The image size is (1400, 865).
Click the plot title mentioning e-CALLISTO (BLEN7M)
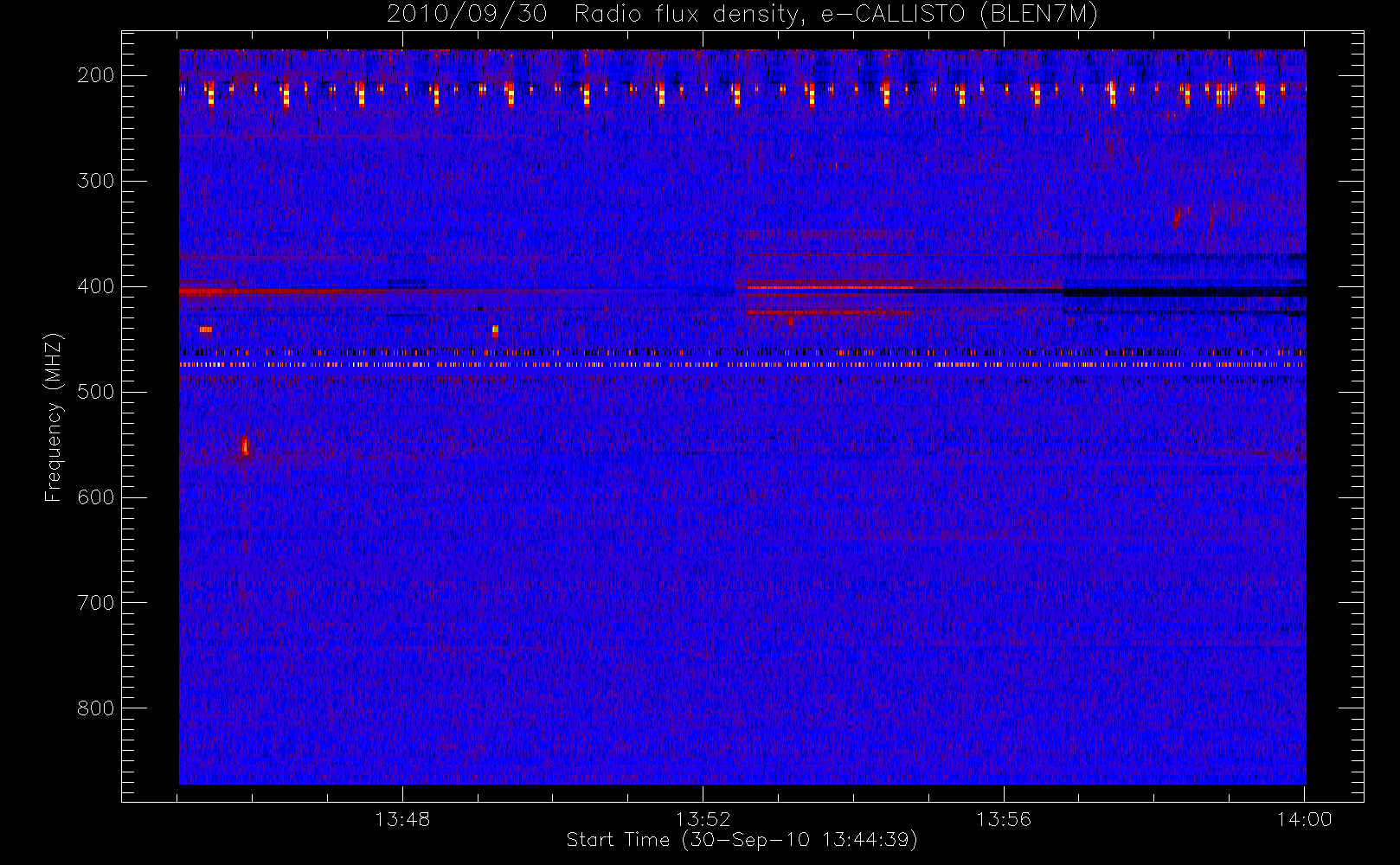[x=742, y=15]
